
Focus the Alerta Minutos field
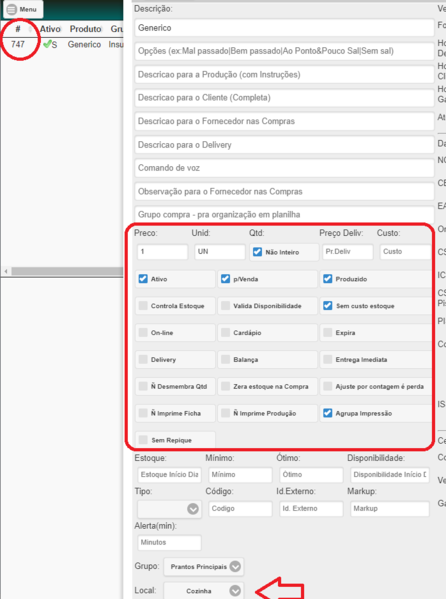click(x=169, y=542)
